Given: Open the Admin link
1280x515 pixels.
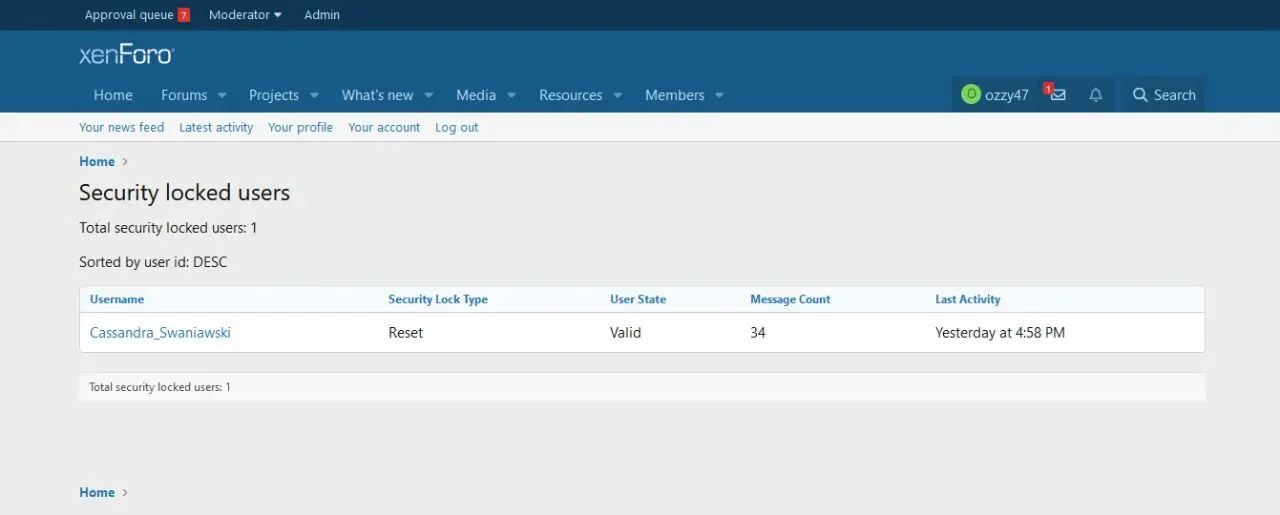Looking at the screenshot, I should click(x=322, y=15).
